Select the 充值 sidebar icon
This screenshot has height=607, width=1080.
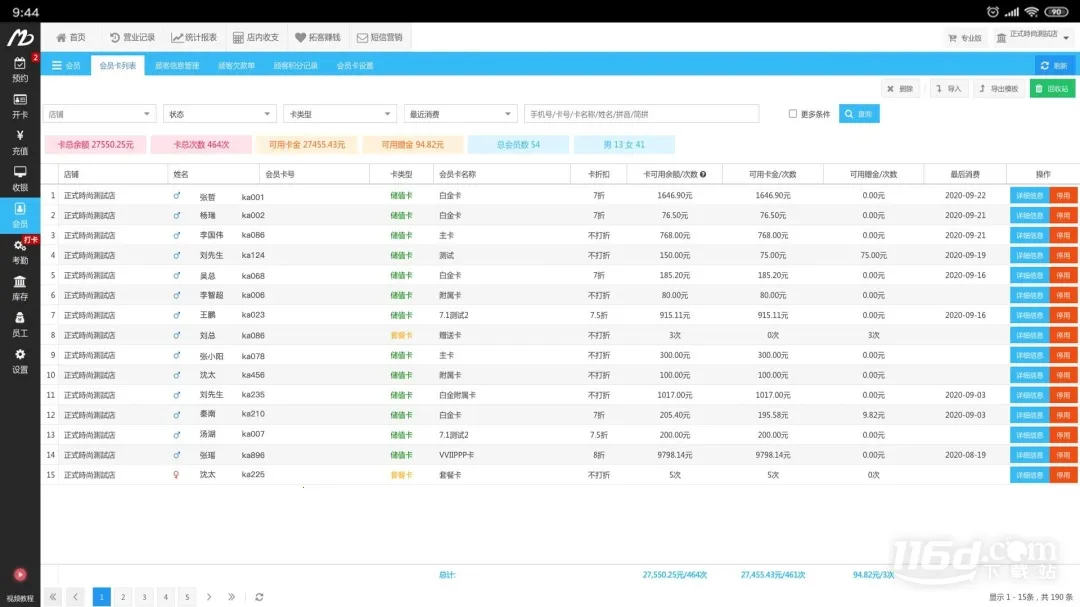pyautogui.click(x=20, y=140)
